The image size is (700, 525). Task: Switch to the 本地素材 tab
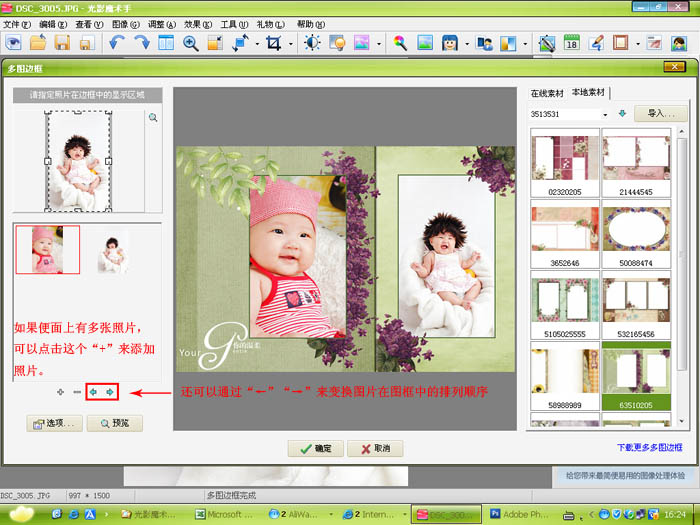click(588, 92)
